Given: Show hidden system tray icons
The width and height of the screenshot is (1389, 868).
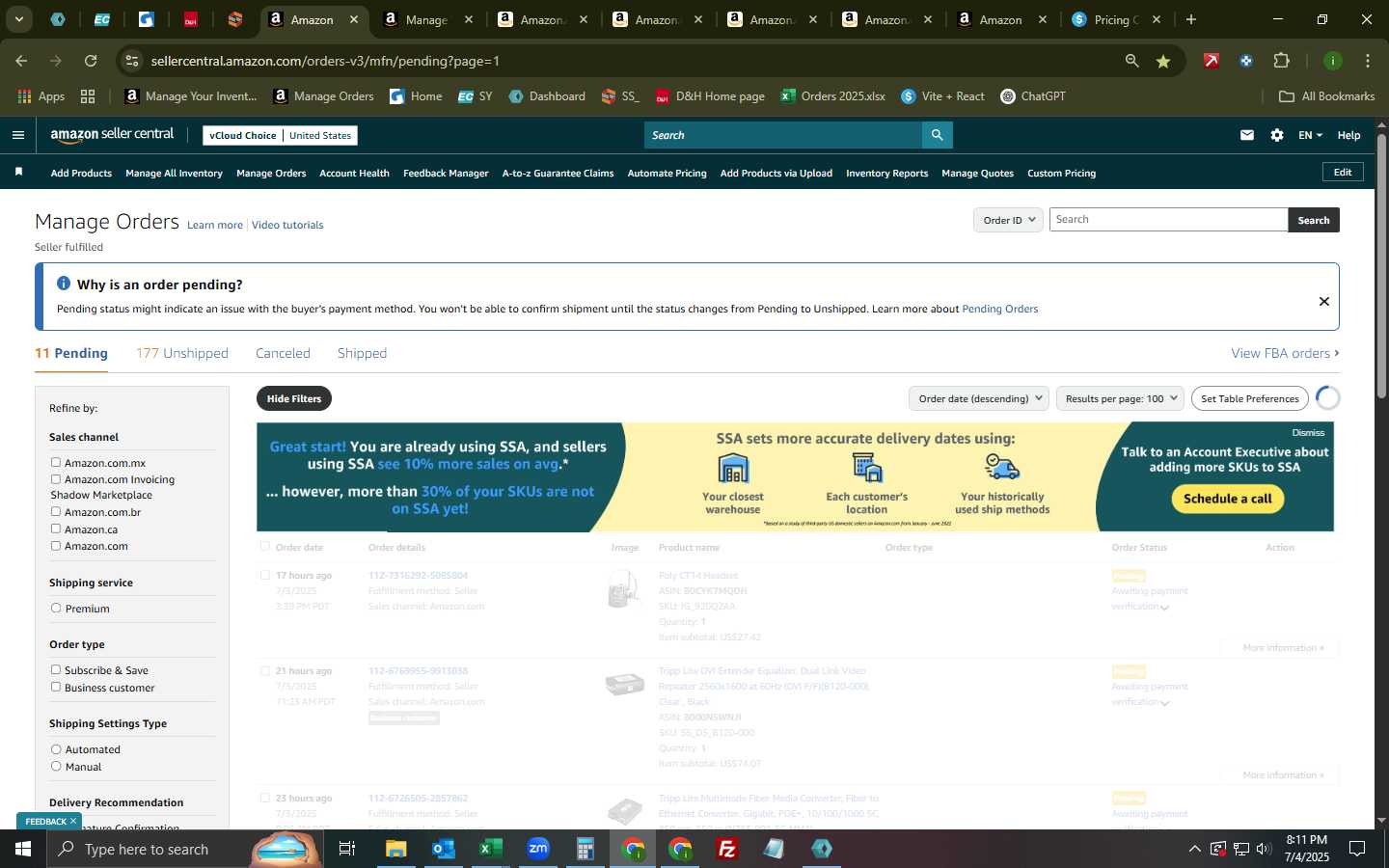Looking at the screenshot, I should 1194,849.
